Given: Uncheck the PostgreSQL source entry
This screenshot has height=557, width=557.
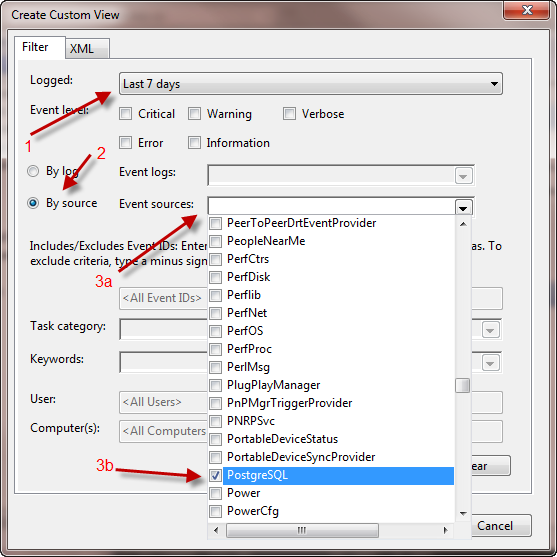Looking at the screenshot, I should click(215, 475).
